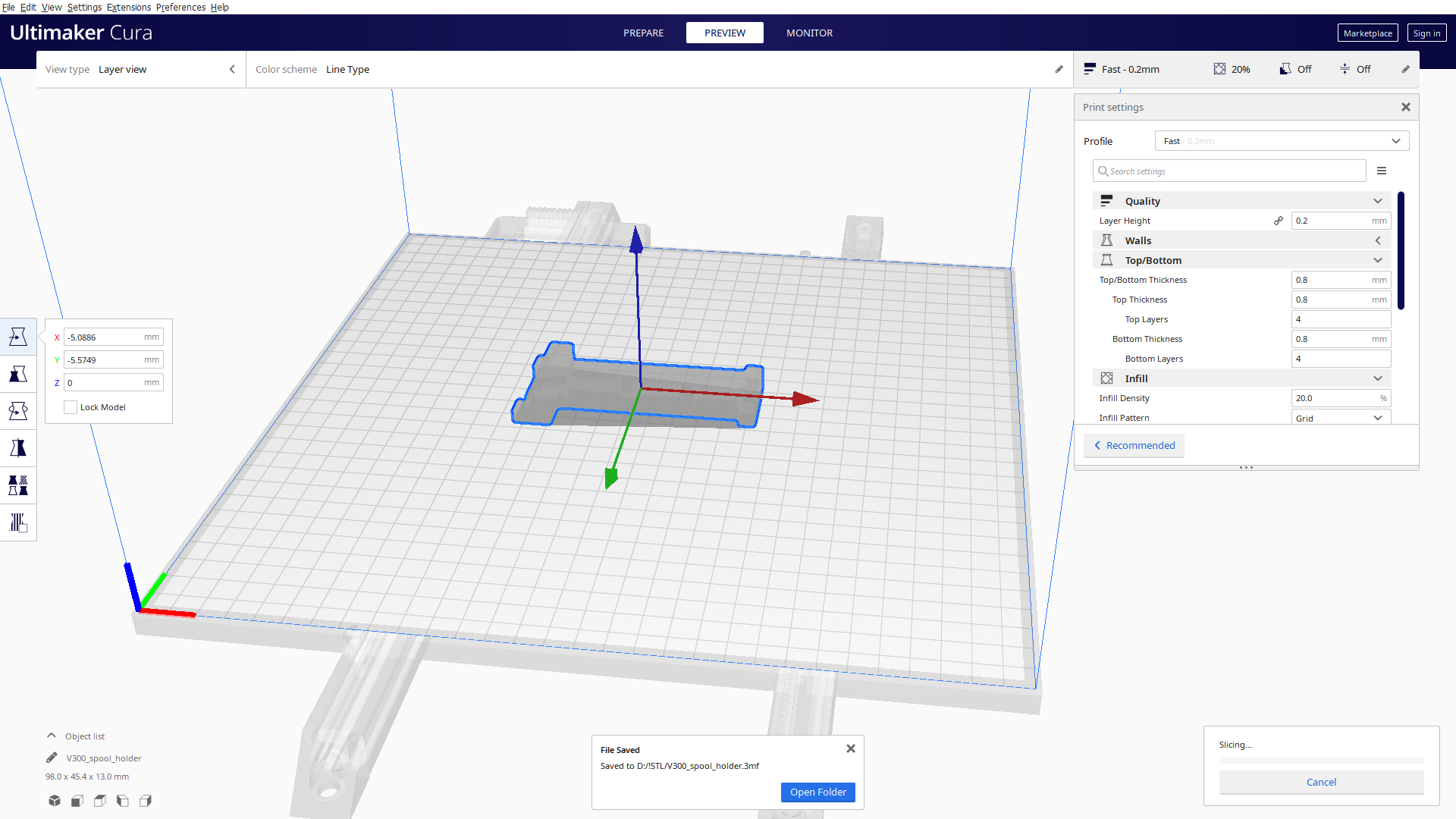Click the link icon beside Layer Height
The height and width of the screenshot is (819, 1456).
click(1279, 220)
